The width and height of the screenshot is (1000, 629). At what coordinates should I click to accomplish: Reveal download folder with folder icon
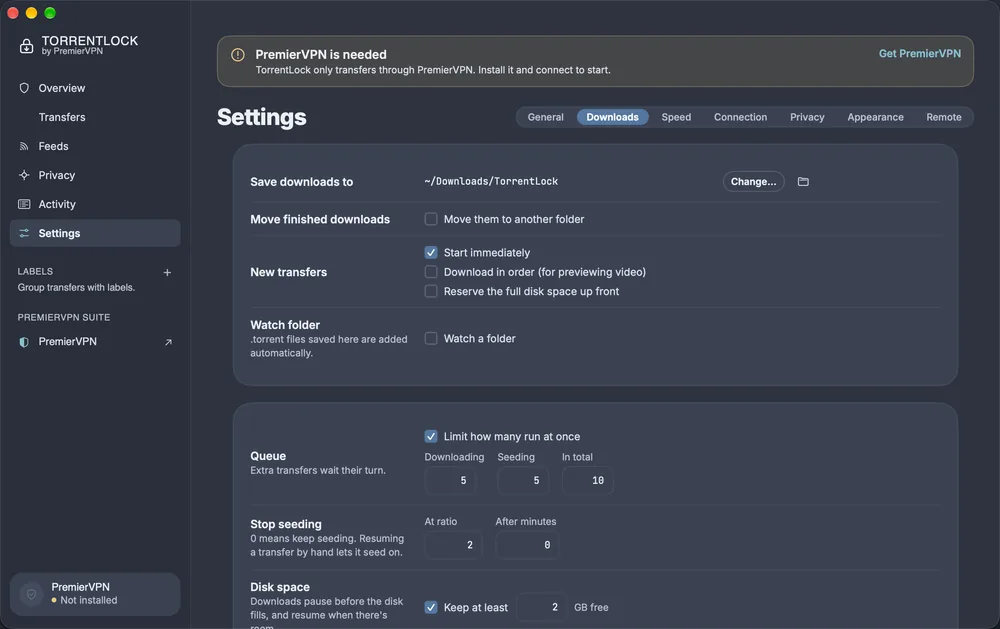pyautogui.click(x=803, y=182)
